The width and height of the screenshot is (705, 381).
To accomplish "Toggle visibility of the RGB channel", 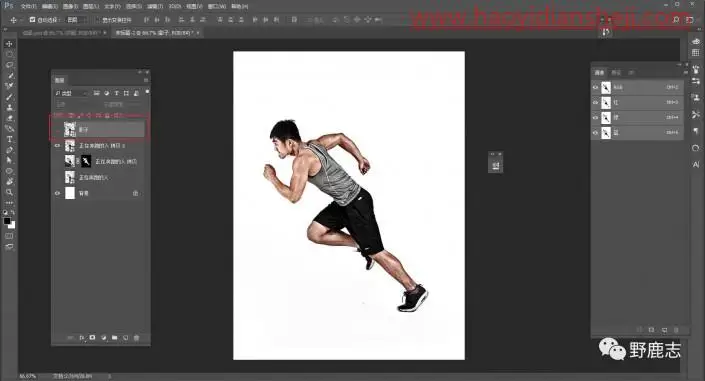I will (595, 87).
